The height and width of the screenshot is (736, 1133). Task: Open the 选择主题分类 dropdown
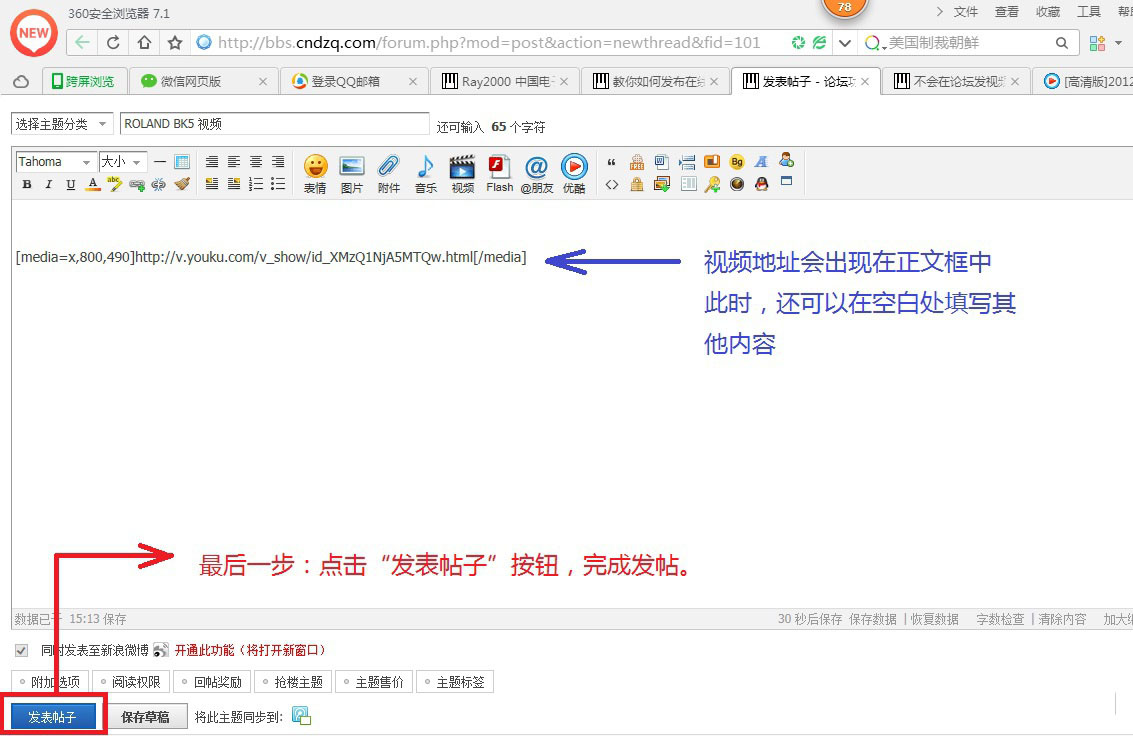tap(62, 124)
